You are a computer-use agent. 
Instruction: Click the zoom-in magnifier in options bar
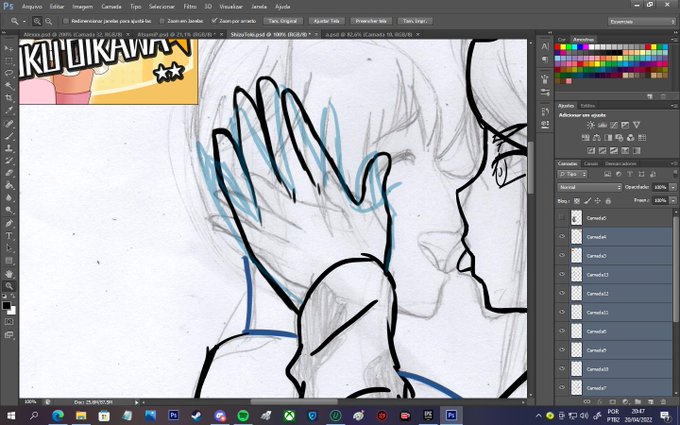[x=37, y=21]
